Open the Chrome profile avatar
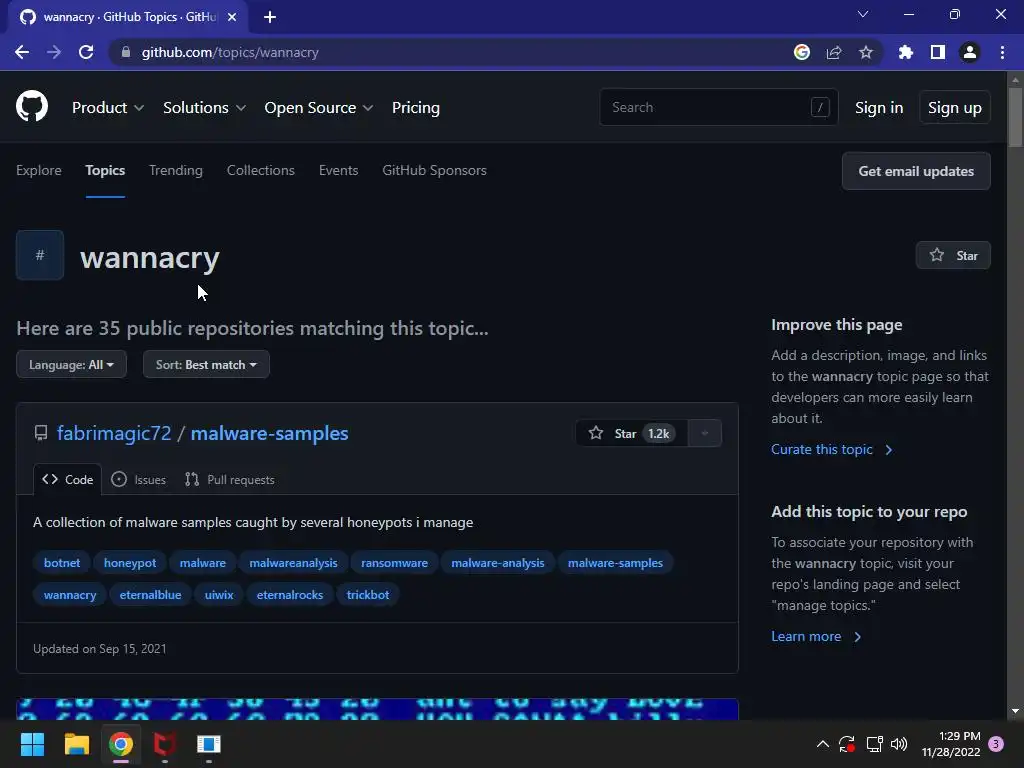1024x768 pixels. coord(970,52)
